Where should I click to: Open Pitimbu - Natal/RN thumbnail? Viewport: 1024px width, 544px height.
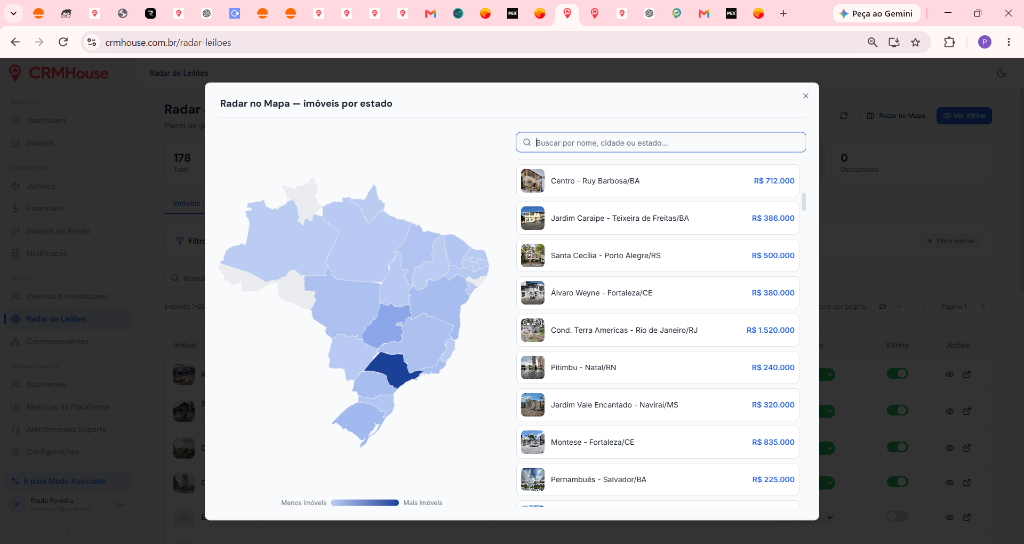(x=532, y=368)
